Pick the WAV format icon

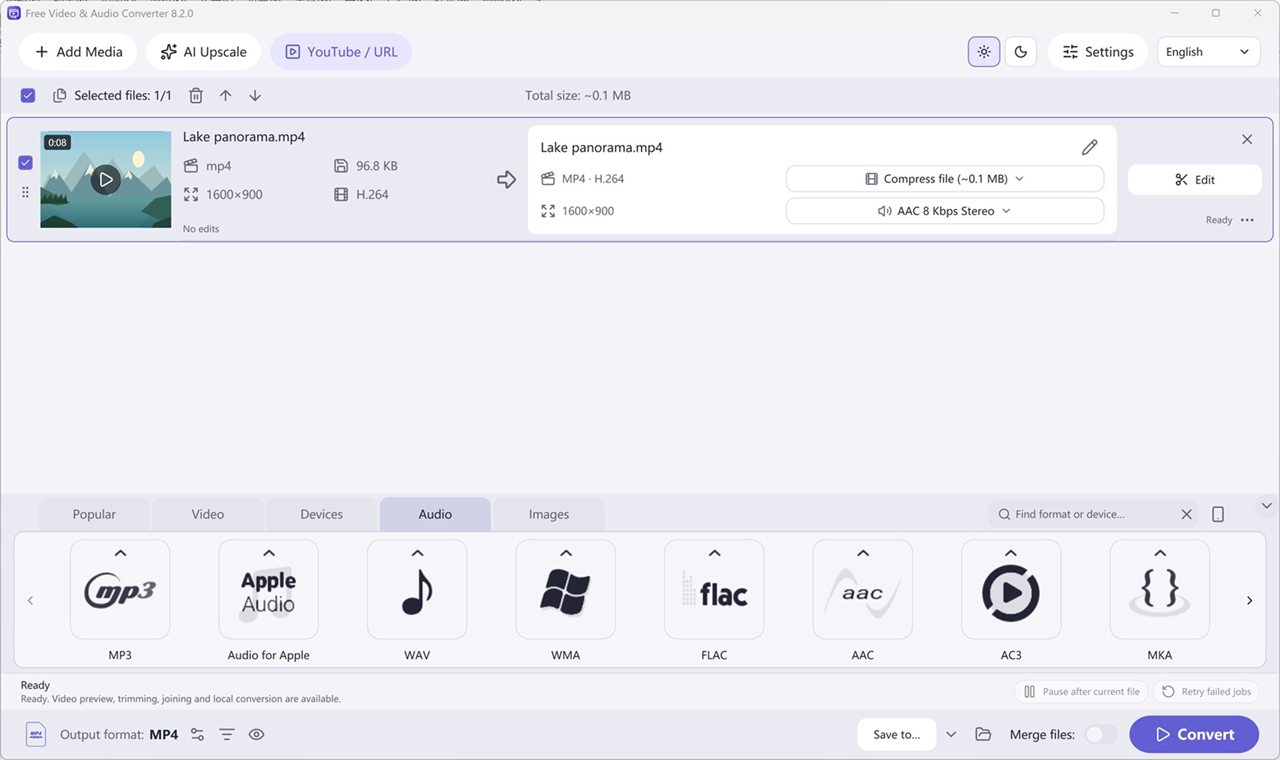[x=417, y=589]
